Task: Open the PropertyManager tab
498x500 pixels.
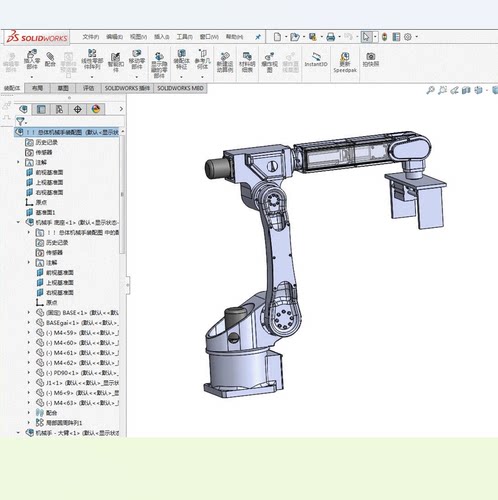Action: (x=41, y=109)
